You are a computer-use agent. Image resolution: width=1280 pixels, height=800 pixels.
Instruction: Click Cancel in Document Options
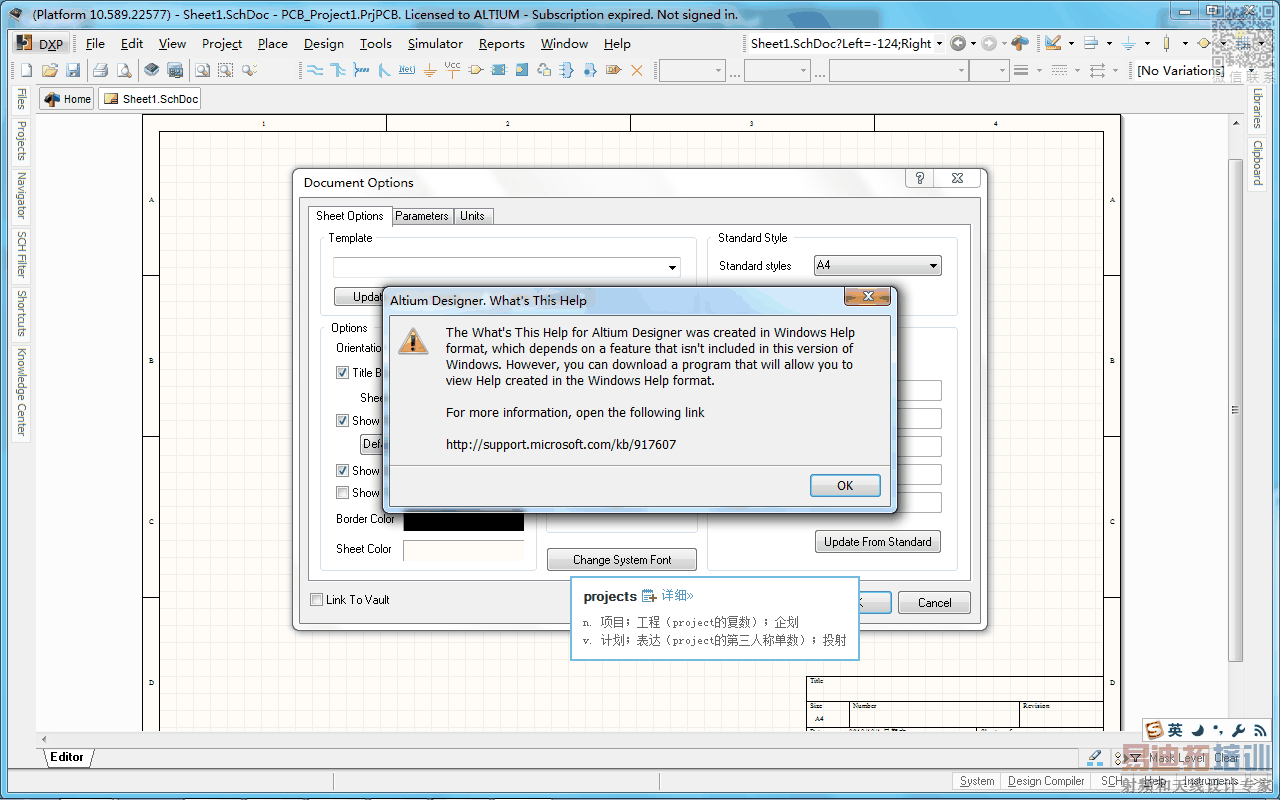(x=935, y=603)
